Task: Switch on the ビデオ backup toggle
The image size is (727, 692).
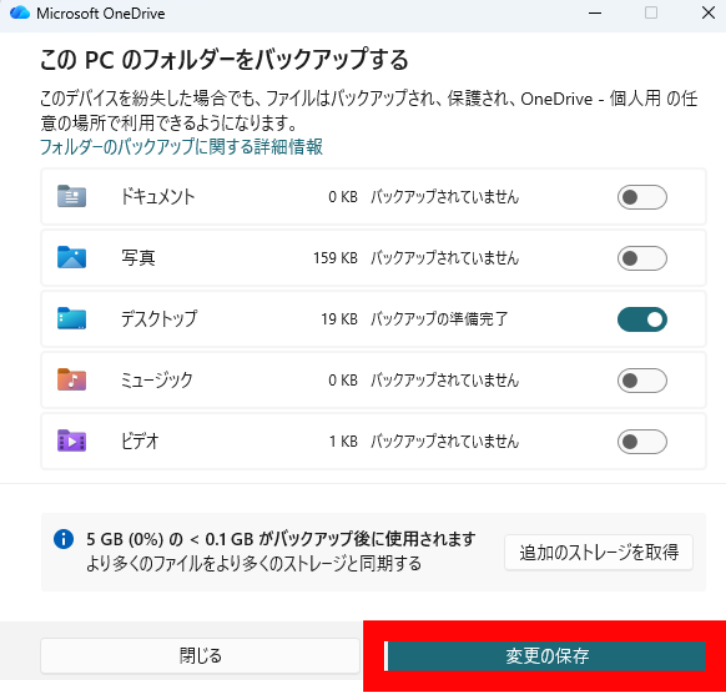Action: coord(642,442)
